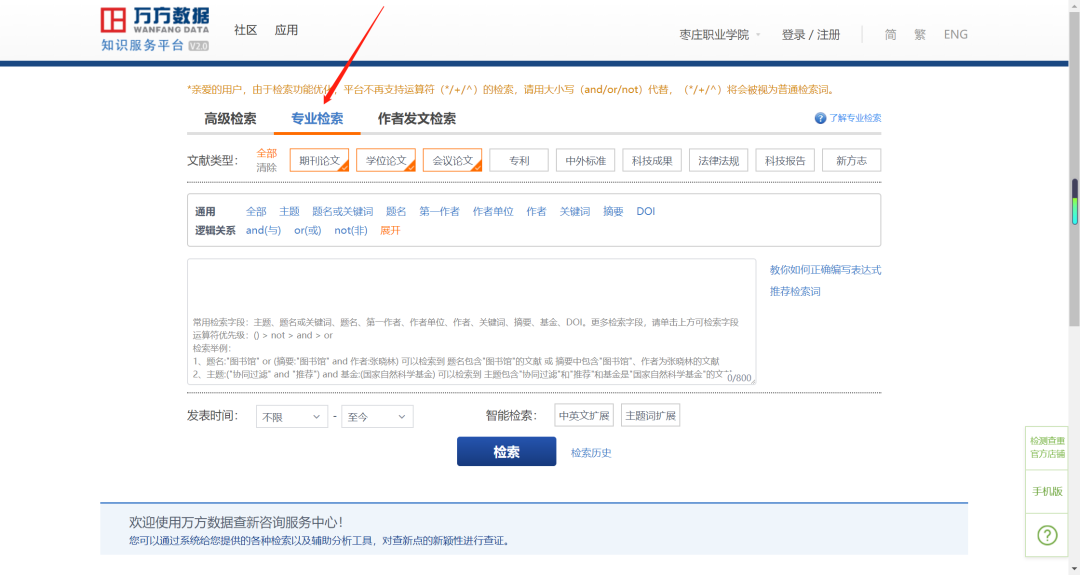Insert 全部 search field

256,211
